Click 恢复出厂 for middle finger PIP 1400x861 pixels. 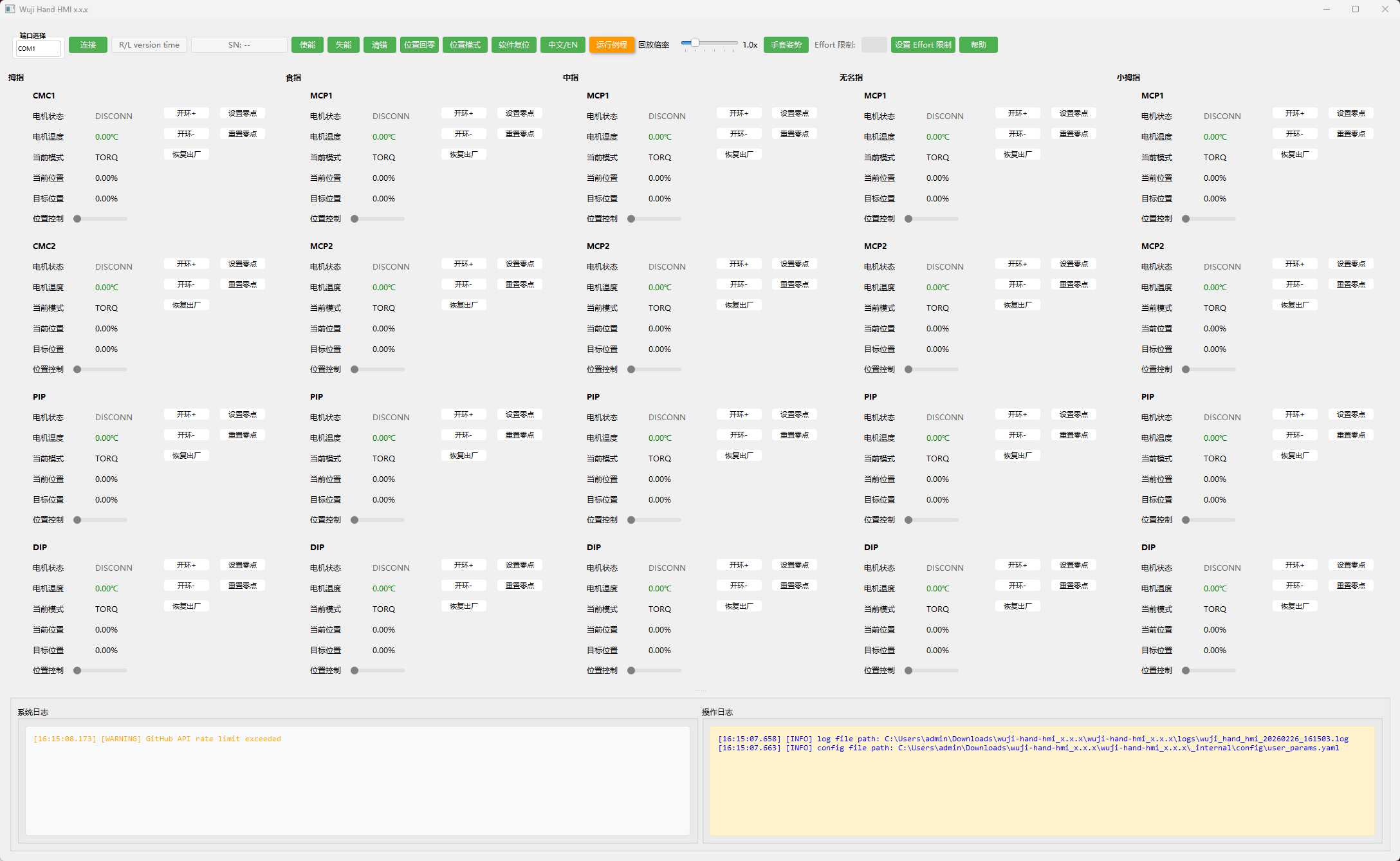(x=739, y=456)
